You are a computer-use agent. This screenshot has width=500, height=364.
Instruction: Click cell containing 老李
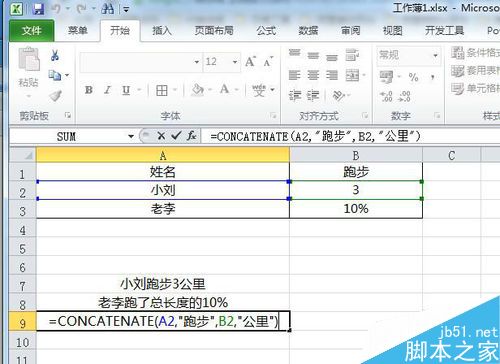coord(163,209)
